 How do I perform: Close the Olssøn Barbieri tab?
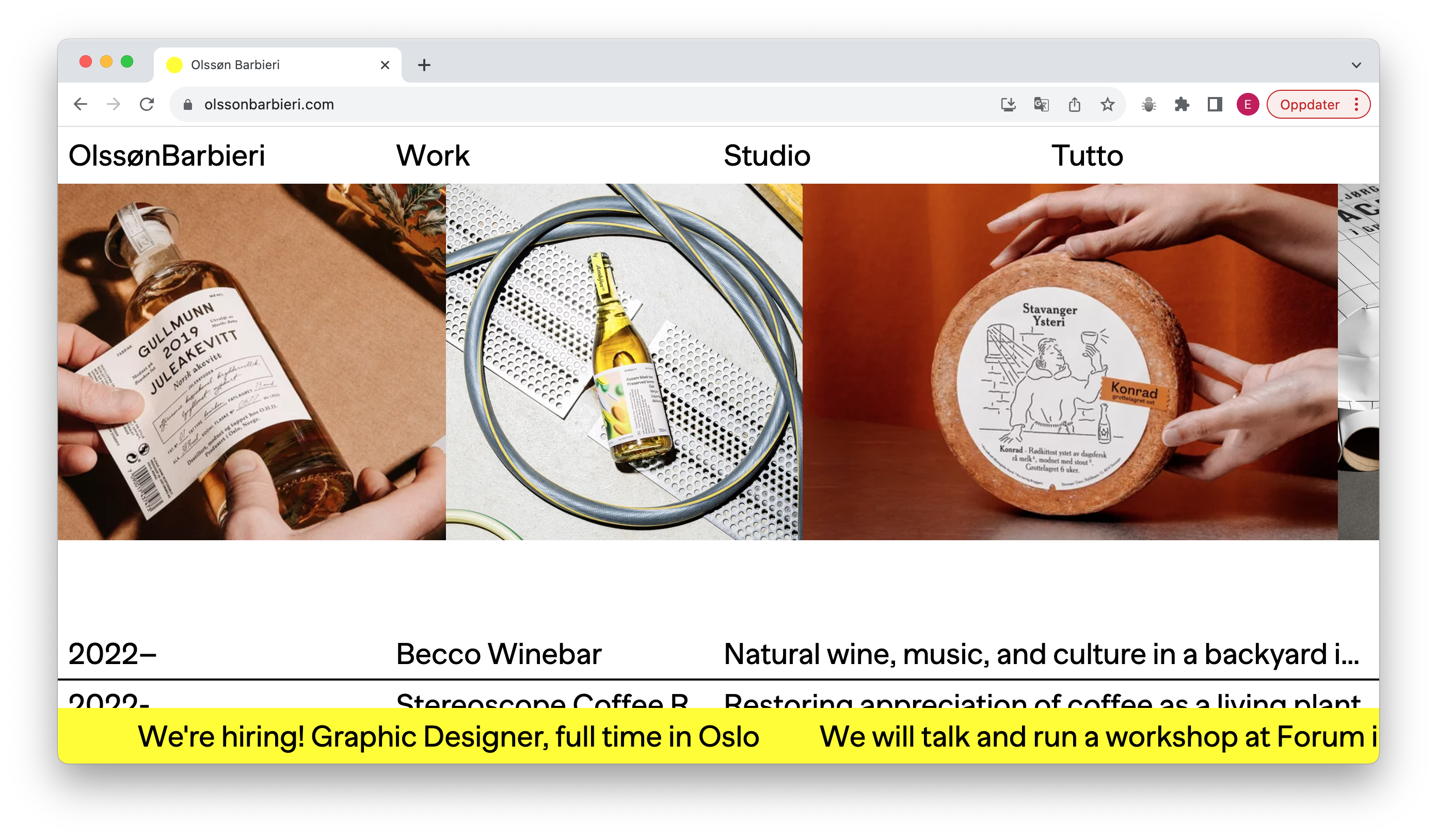385,65
